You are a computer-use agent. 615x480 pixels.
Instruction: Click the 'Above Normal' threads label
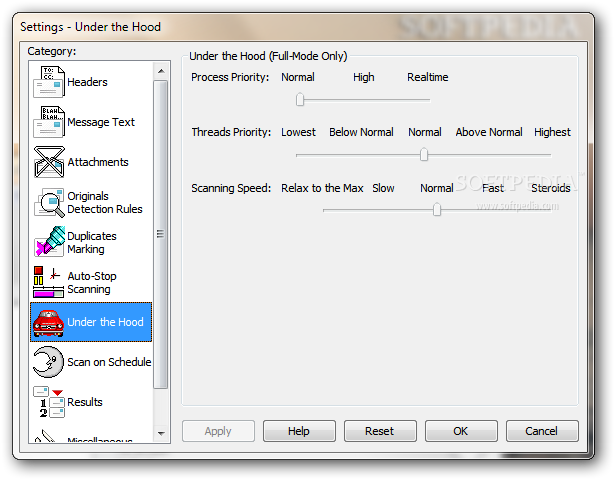pos(489,132)
